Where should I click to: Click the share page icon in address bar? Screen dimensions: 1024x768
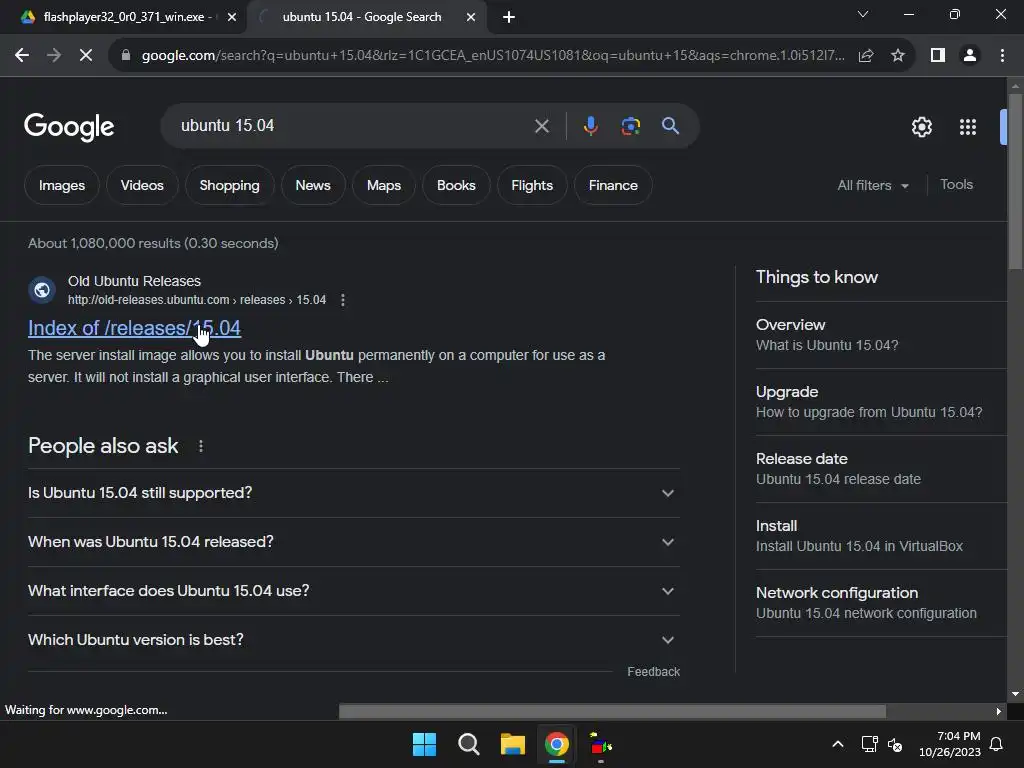[866, 56]
